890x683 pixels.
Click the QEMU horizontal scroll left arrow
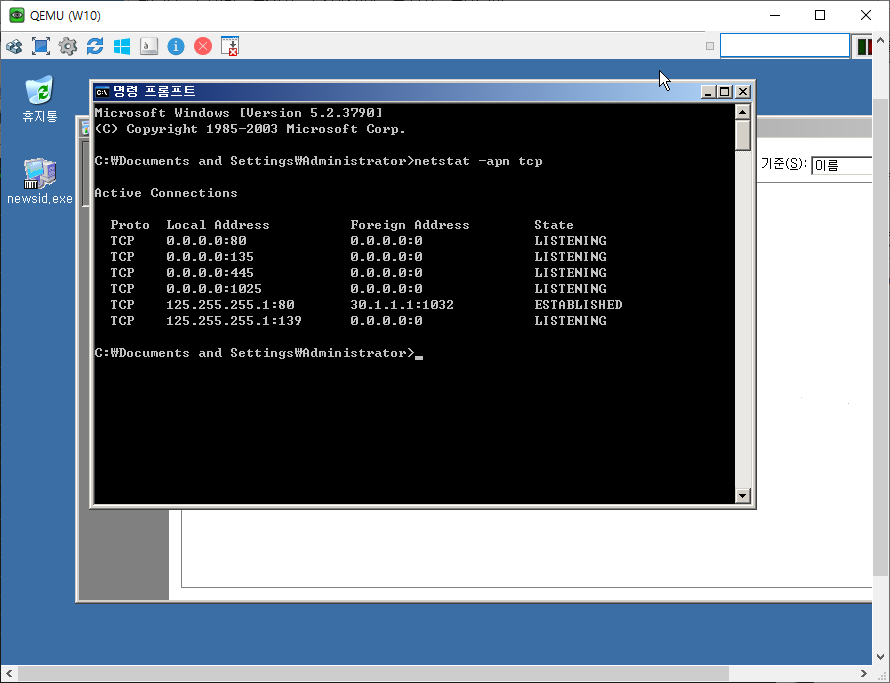pyautogui.click(x=9, y=673)
